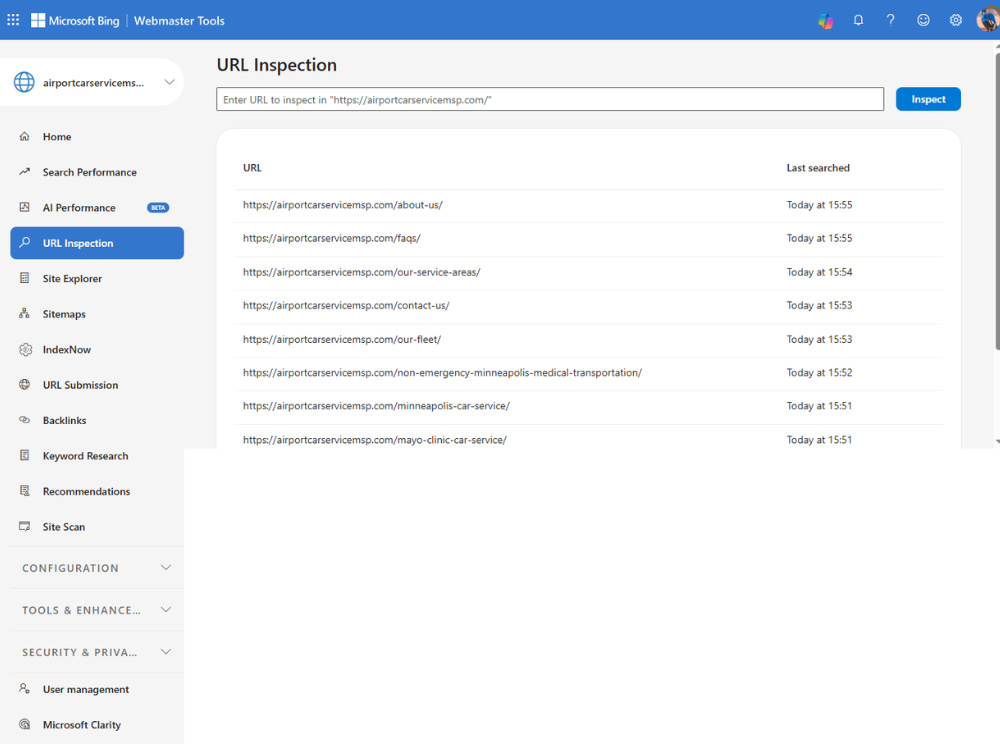Expand the SECURITY & PRIVA... section
Screen dimensions: 1000x750
(x=97, y=652)
